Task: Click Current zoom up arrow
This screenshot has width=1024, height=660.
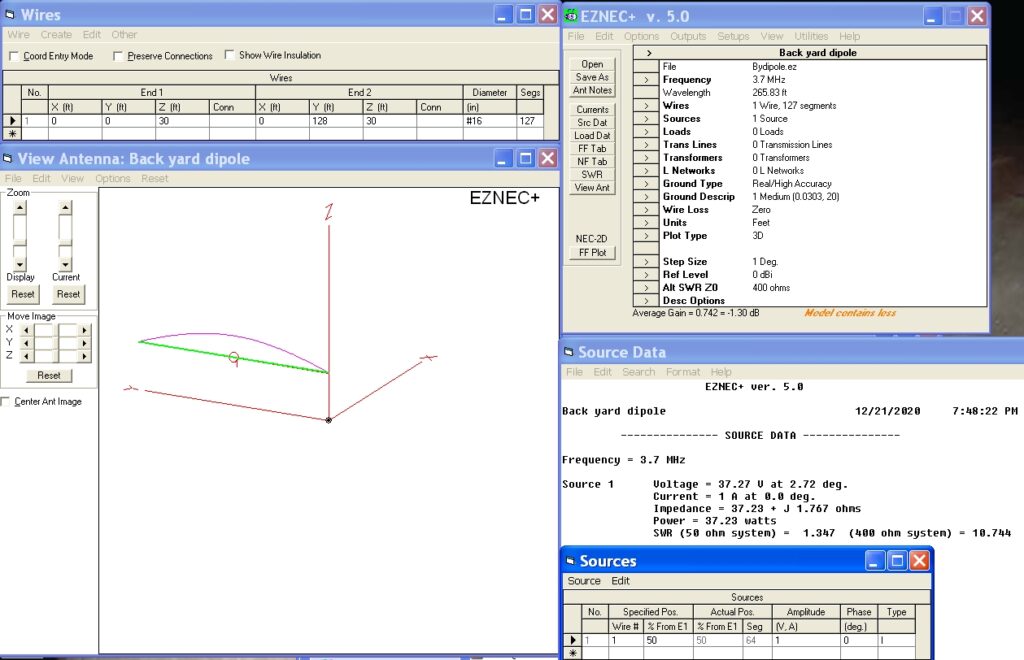Action: point(65,208)
